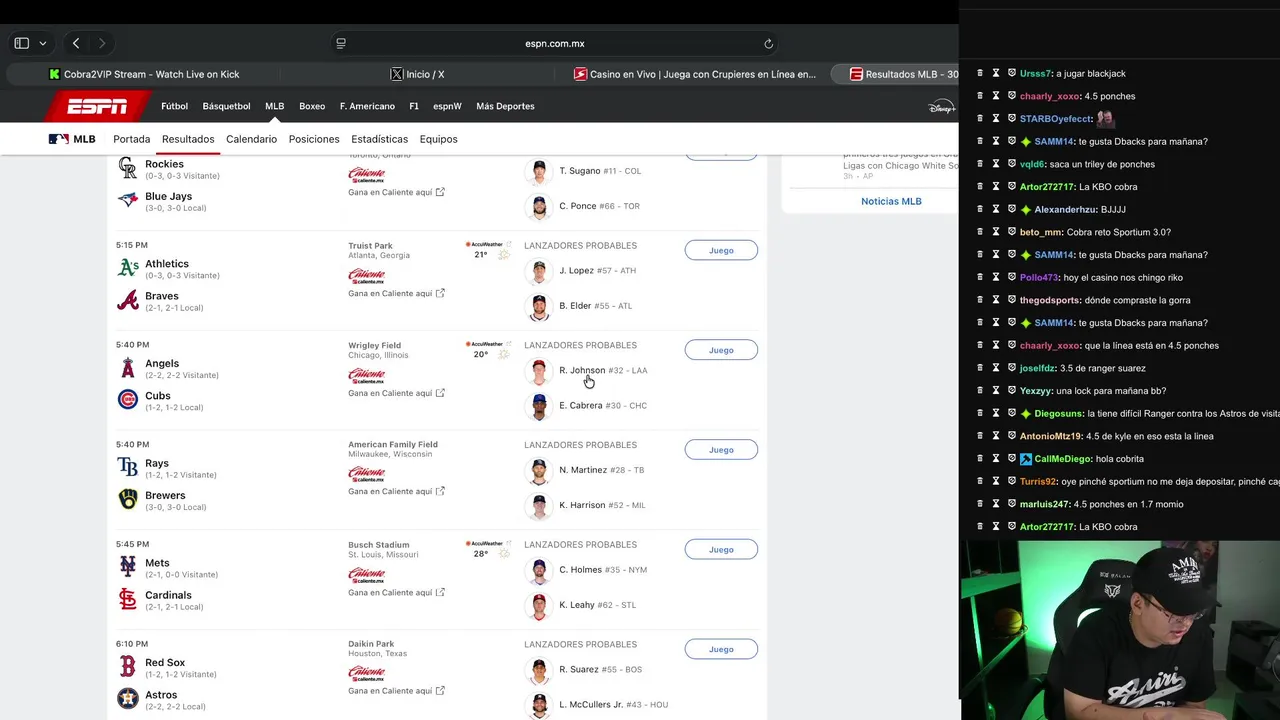Click the Brewers team logo

coord(128,499)
